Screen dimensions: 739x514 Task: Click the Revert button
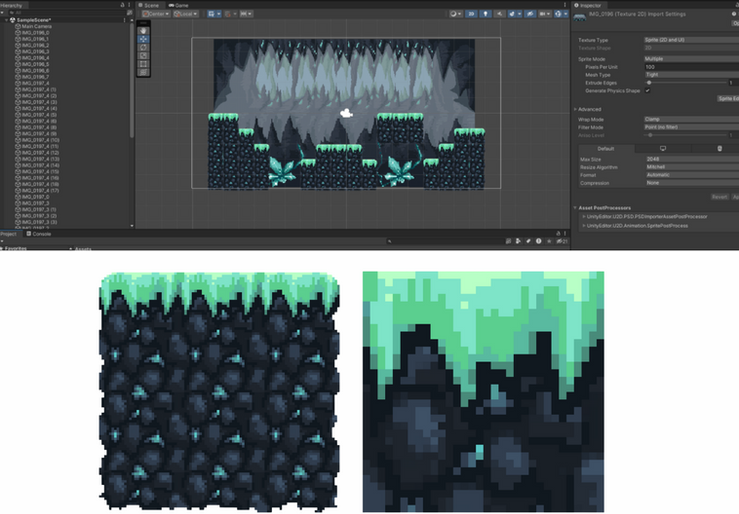(719, 197)
